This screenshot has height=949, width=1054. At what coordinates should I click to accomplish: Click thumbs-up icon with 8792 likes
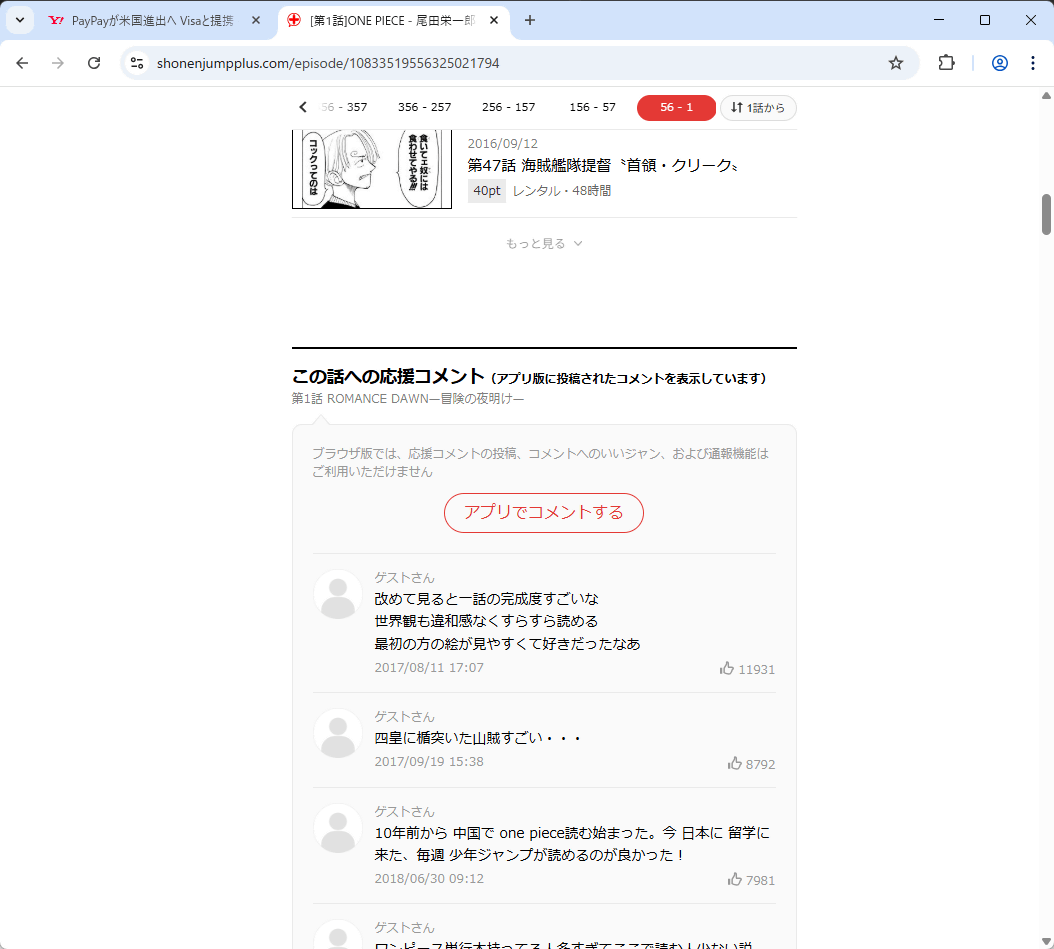(x=735, y=763)
